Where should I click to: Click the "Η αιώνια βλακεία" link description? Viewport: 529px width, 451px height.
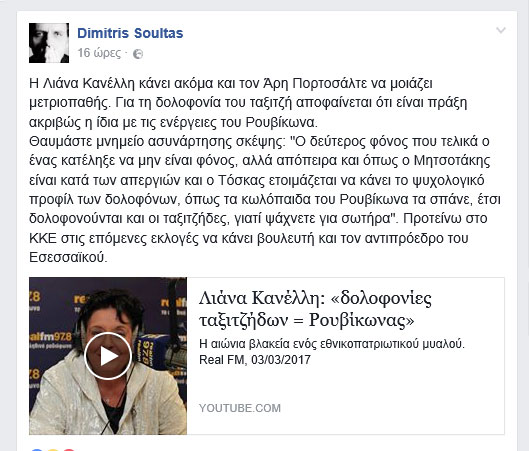point(332,344)
